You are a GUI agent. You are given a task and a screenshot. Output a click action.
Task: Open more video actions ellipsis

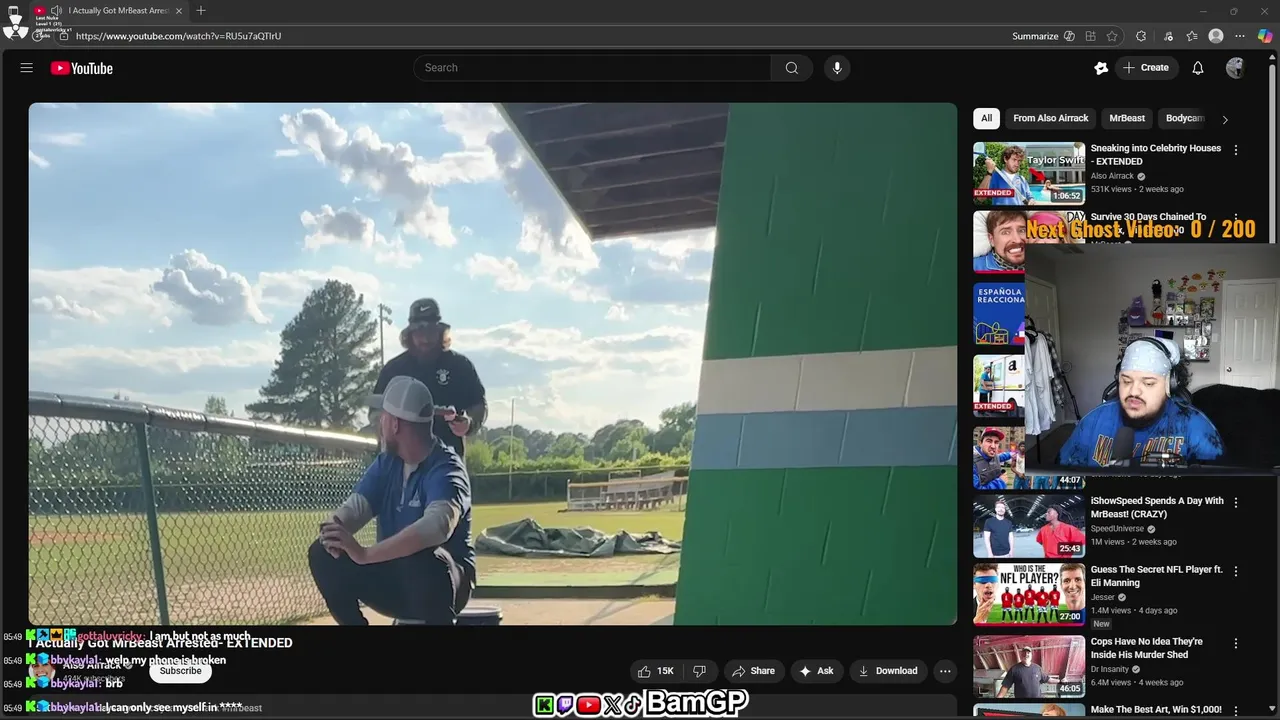(945, 671)
